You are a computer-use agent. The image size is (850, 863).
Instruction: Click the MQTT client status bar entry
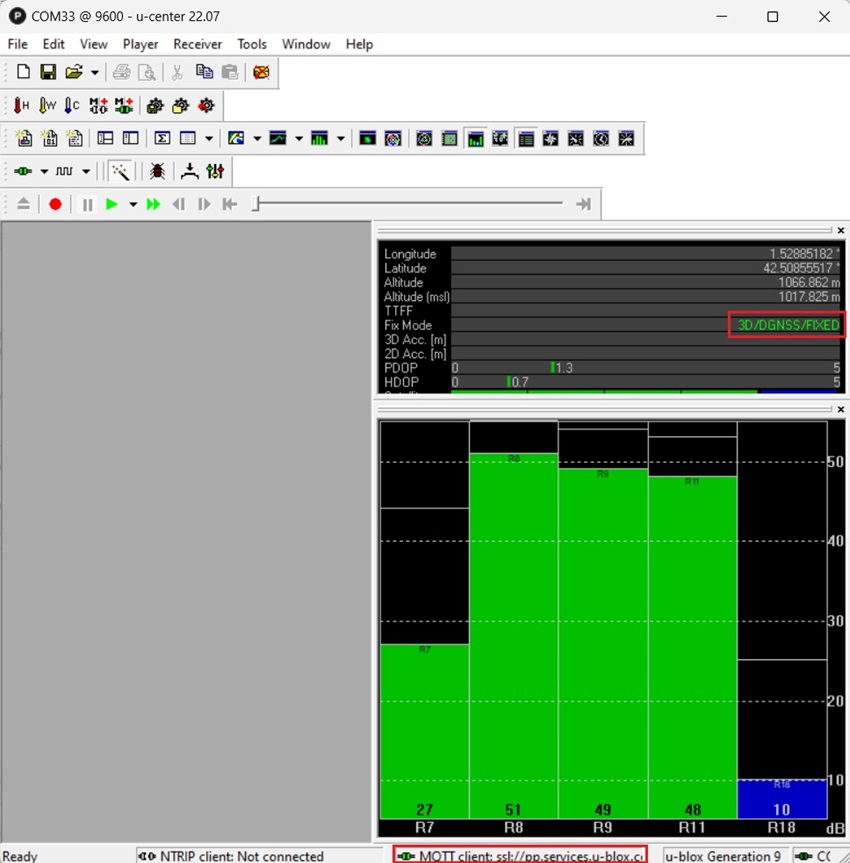click(x=522, y=856)
